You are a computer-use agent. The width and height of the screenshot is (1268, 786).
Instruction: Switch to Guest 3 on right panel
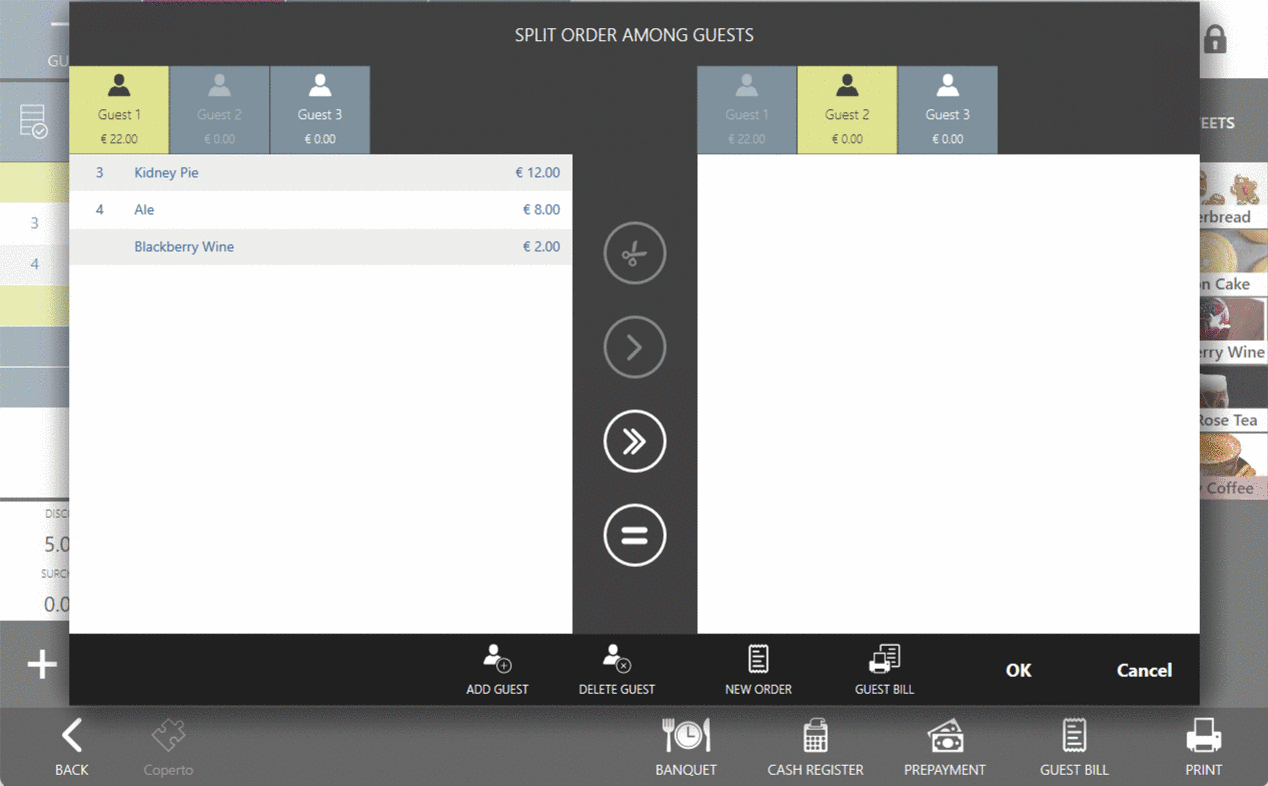pyautogui.click(x=947, y=111)
